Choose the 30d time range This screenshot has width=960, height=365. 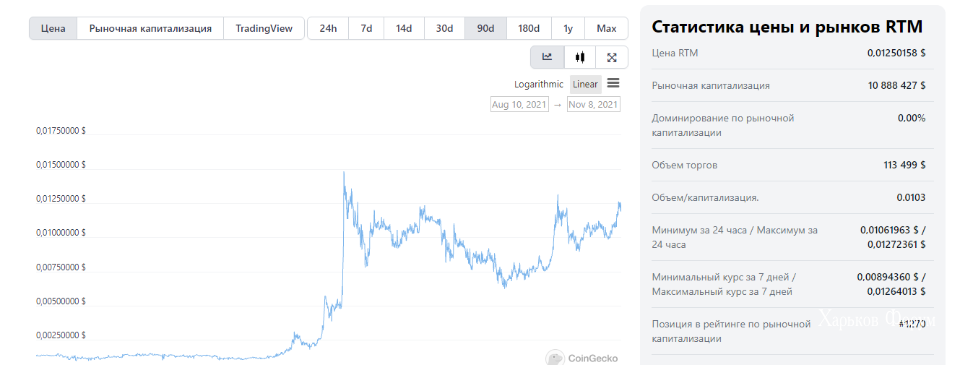point(444,28)
